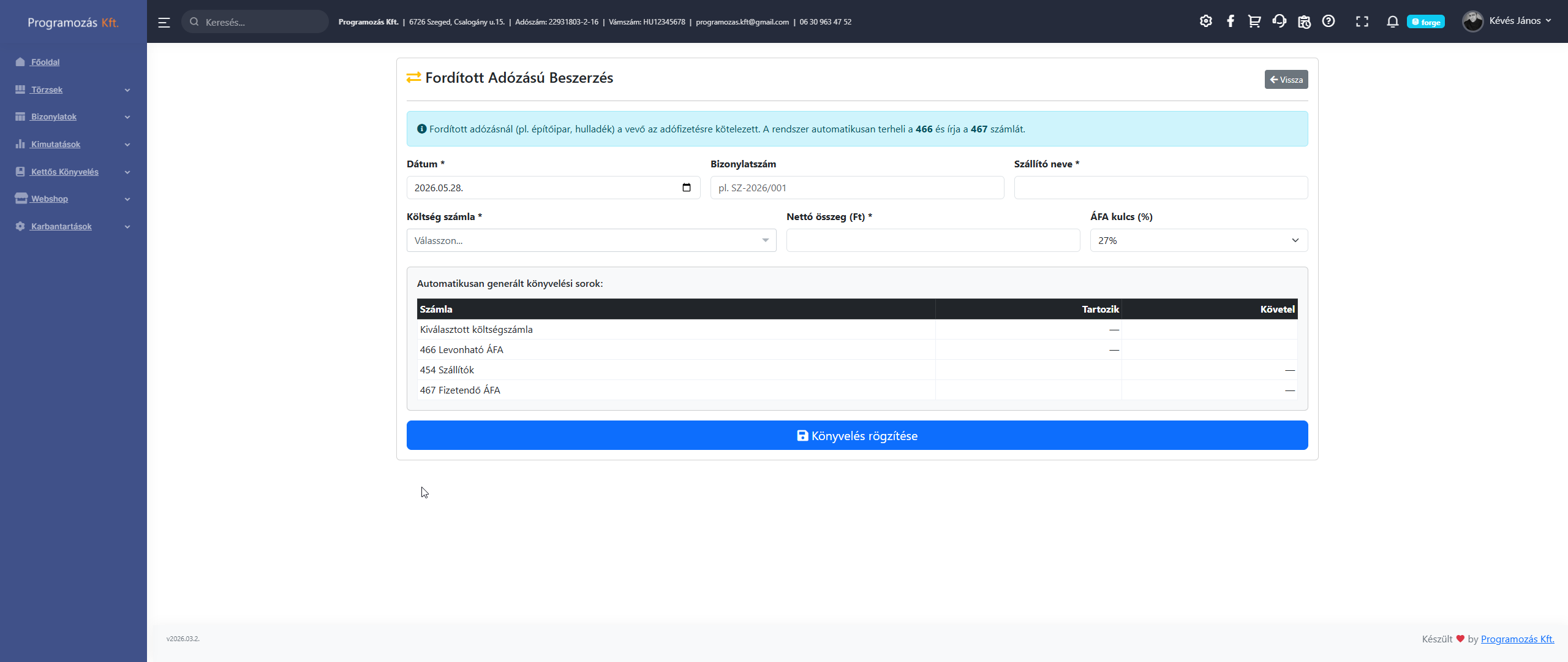
Task: Toggle the sidebar hamburger menu
Action: coord(164,22)
